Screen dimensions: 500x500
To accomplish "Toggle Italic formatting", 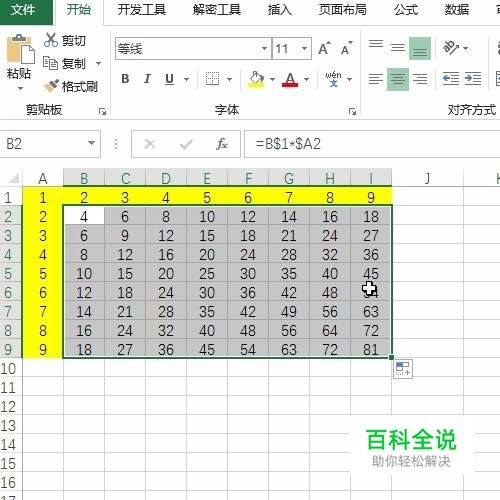I will 147,79.
